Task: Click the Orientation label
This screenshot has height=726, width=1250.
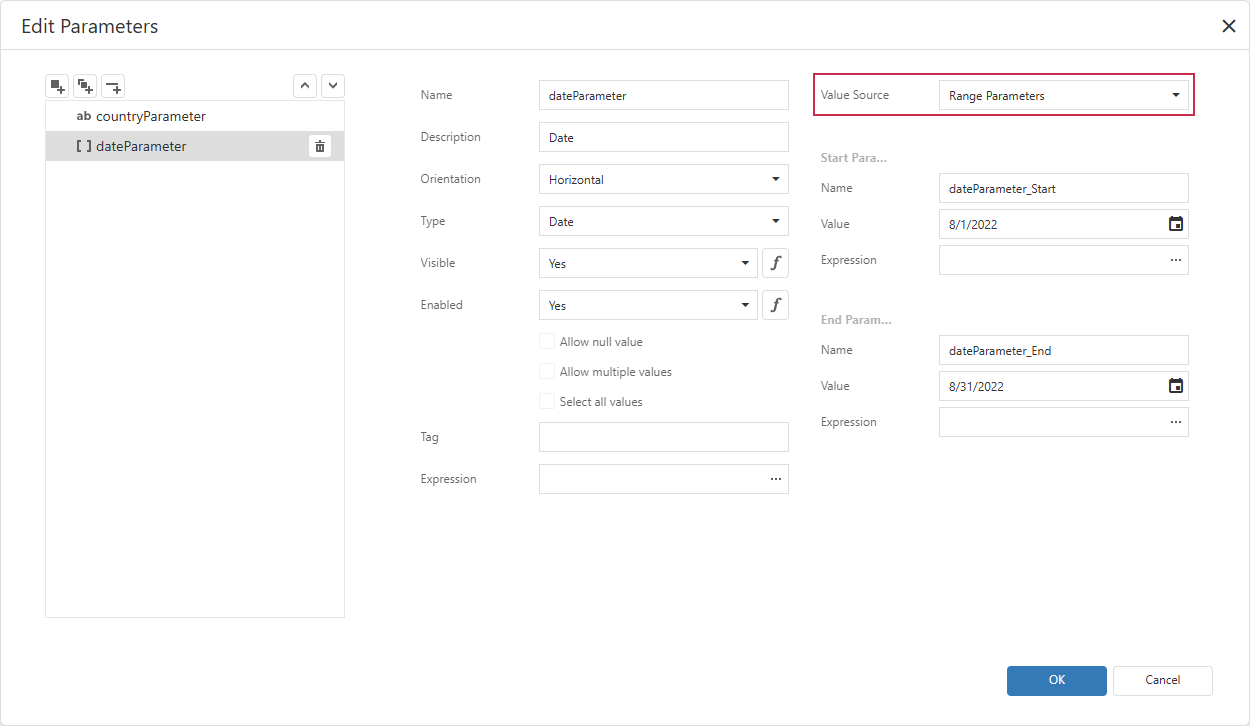Action: [x=450, y=179]
